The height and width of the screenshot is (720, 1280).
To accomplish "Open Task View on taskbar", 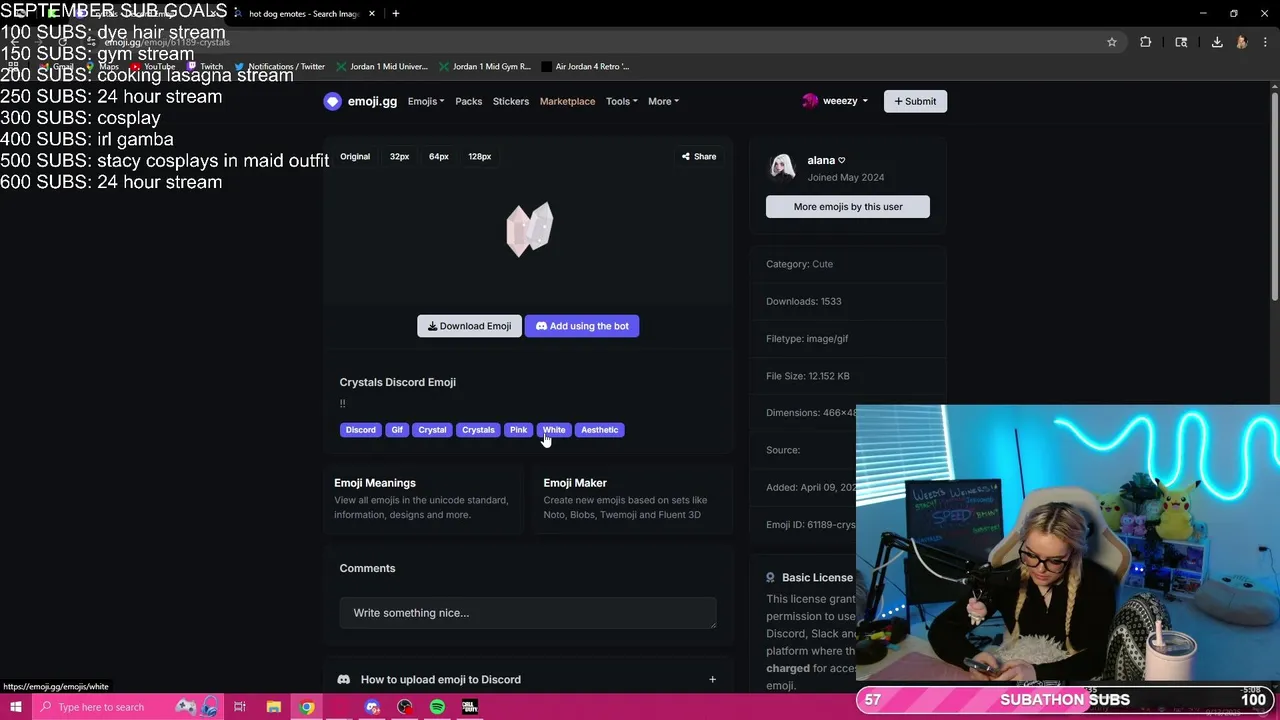I will click(240, 707).
